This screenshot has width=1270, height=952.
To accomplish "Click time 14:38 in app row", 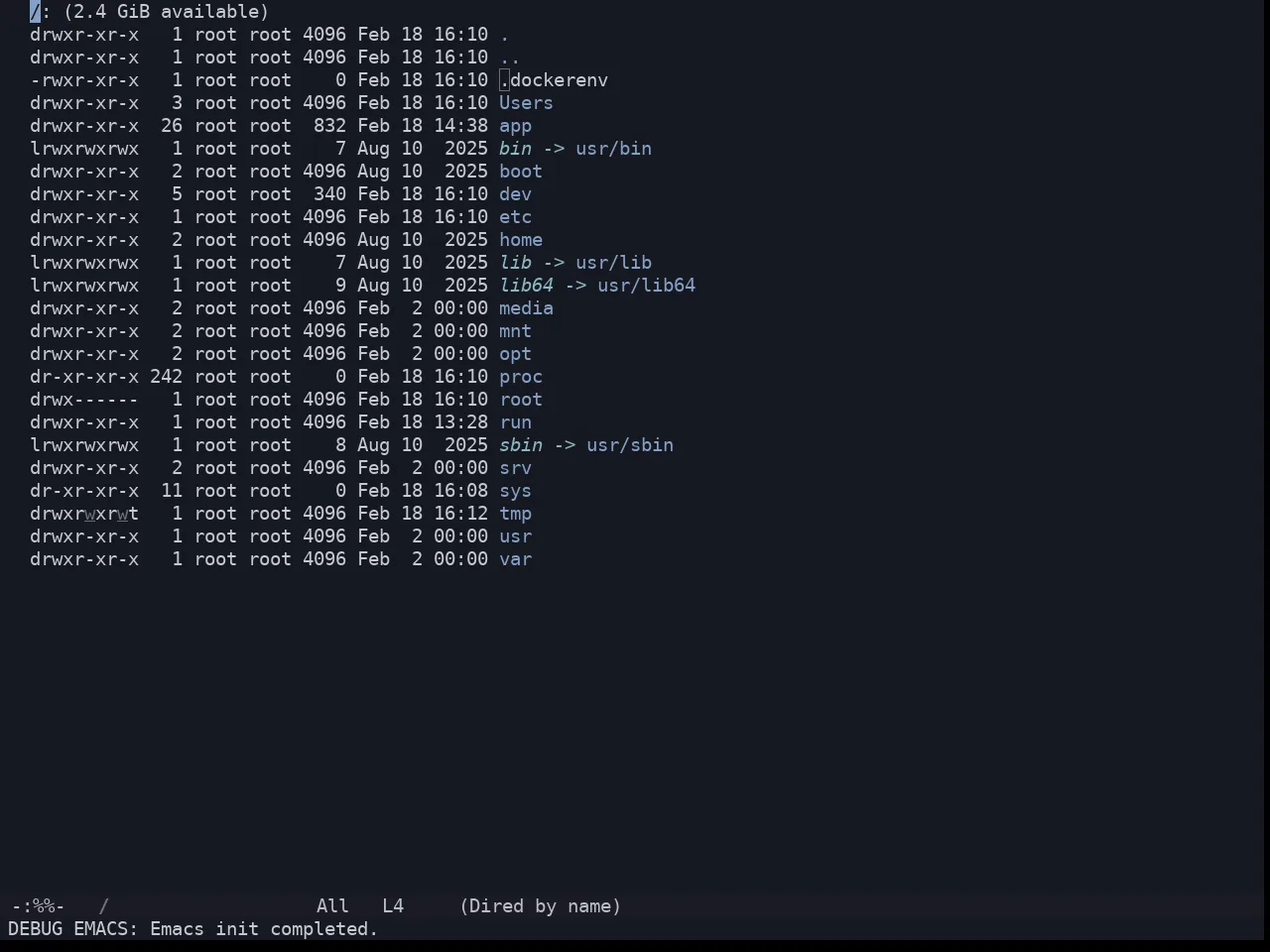I will coord(460,126).
